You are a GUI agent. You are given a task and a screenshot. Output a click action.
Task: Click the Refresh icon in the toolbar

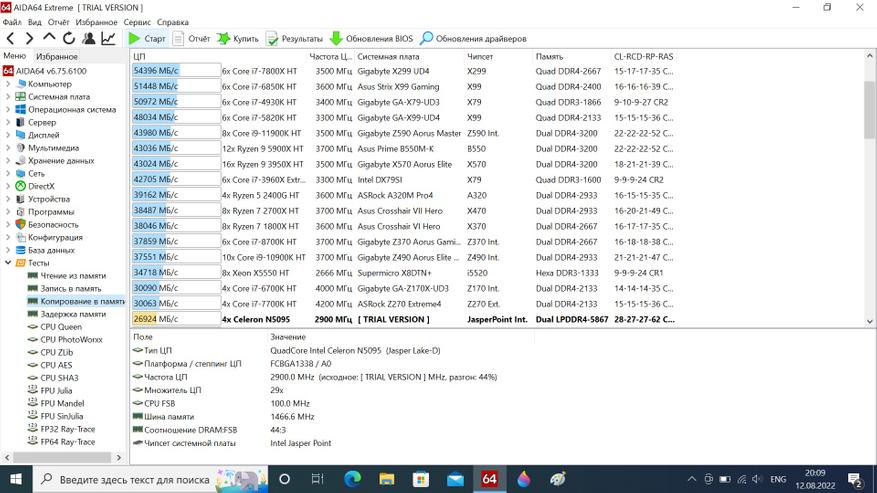pos(69,39)
